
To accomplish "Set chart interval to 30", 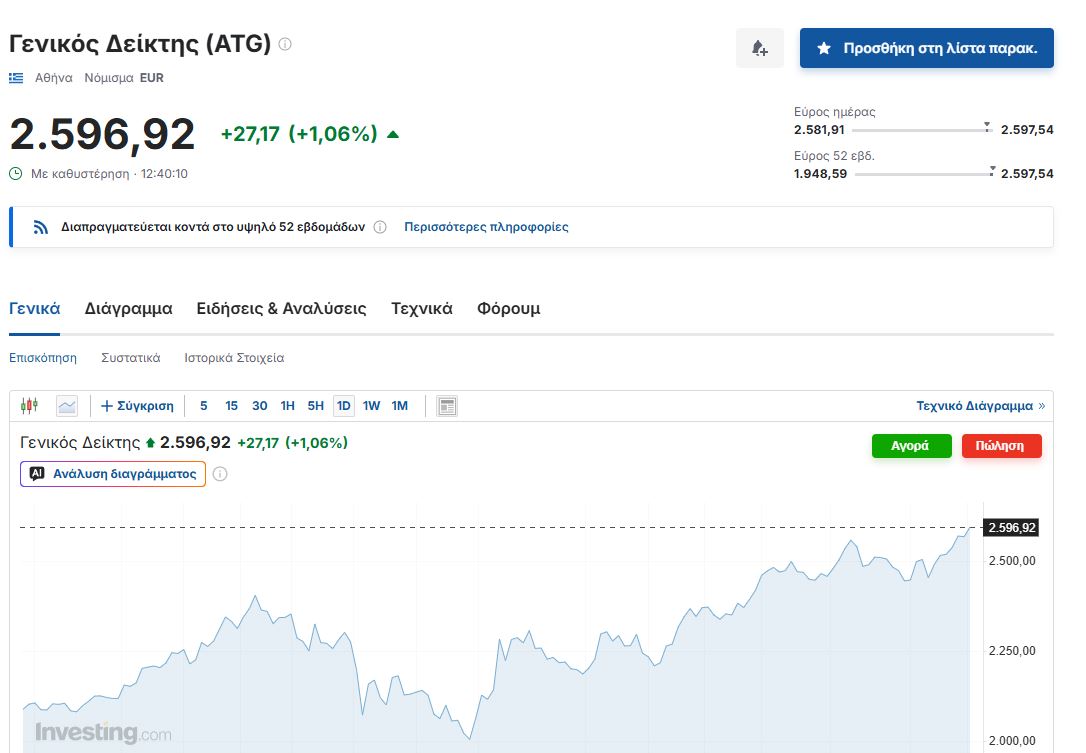I will [260, 406].
